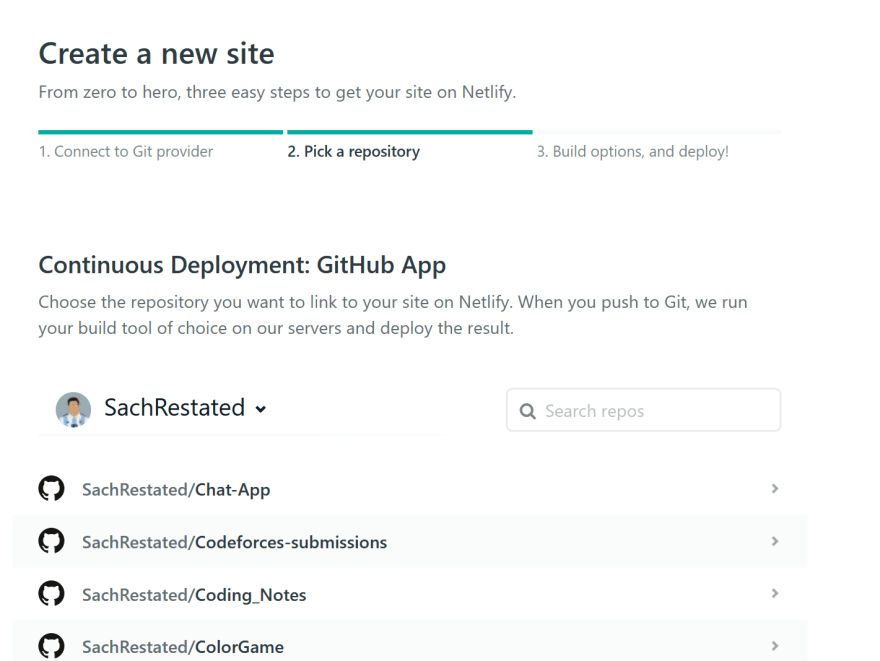Choose the SachRestated/Chat-App repository
Viewport: 880px width, 661px height.
coord(176,490)
